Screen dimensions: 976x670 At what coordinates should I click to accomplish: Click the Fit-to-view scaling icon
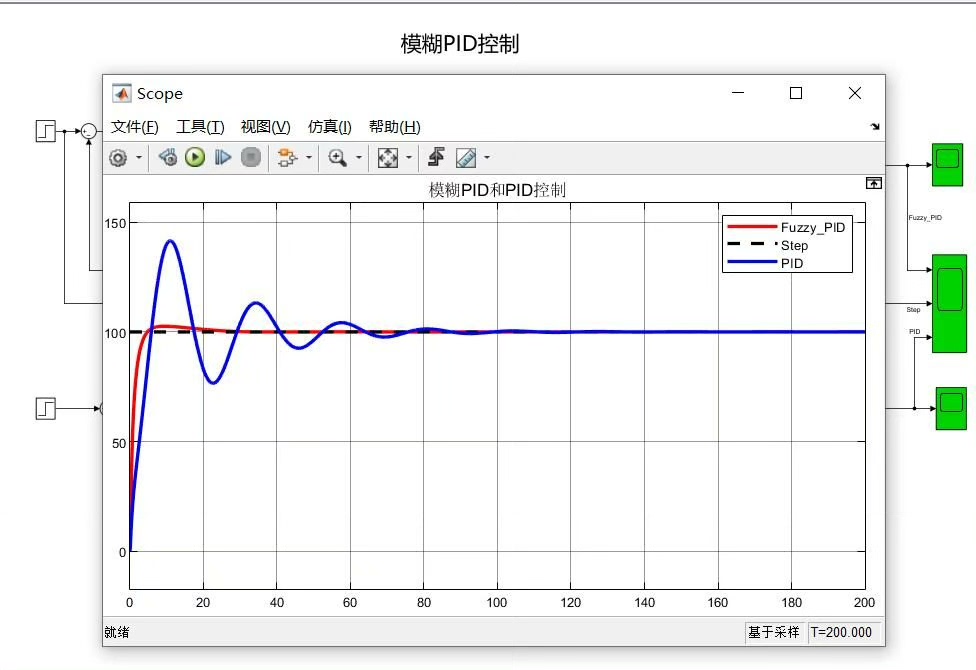[388, 157]
